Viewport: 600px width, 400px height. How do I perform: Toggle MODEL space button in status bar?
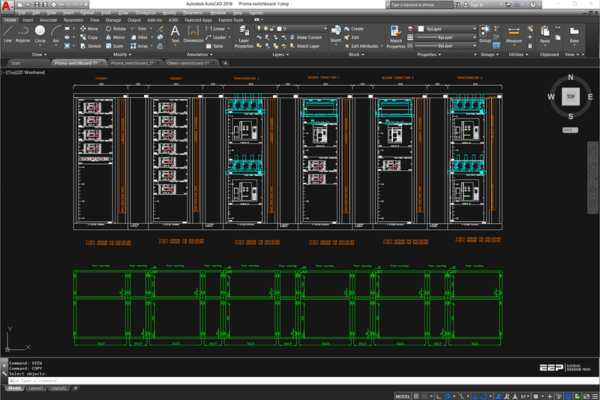pos(403,394)
